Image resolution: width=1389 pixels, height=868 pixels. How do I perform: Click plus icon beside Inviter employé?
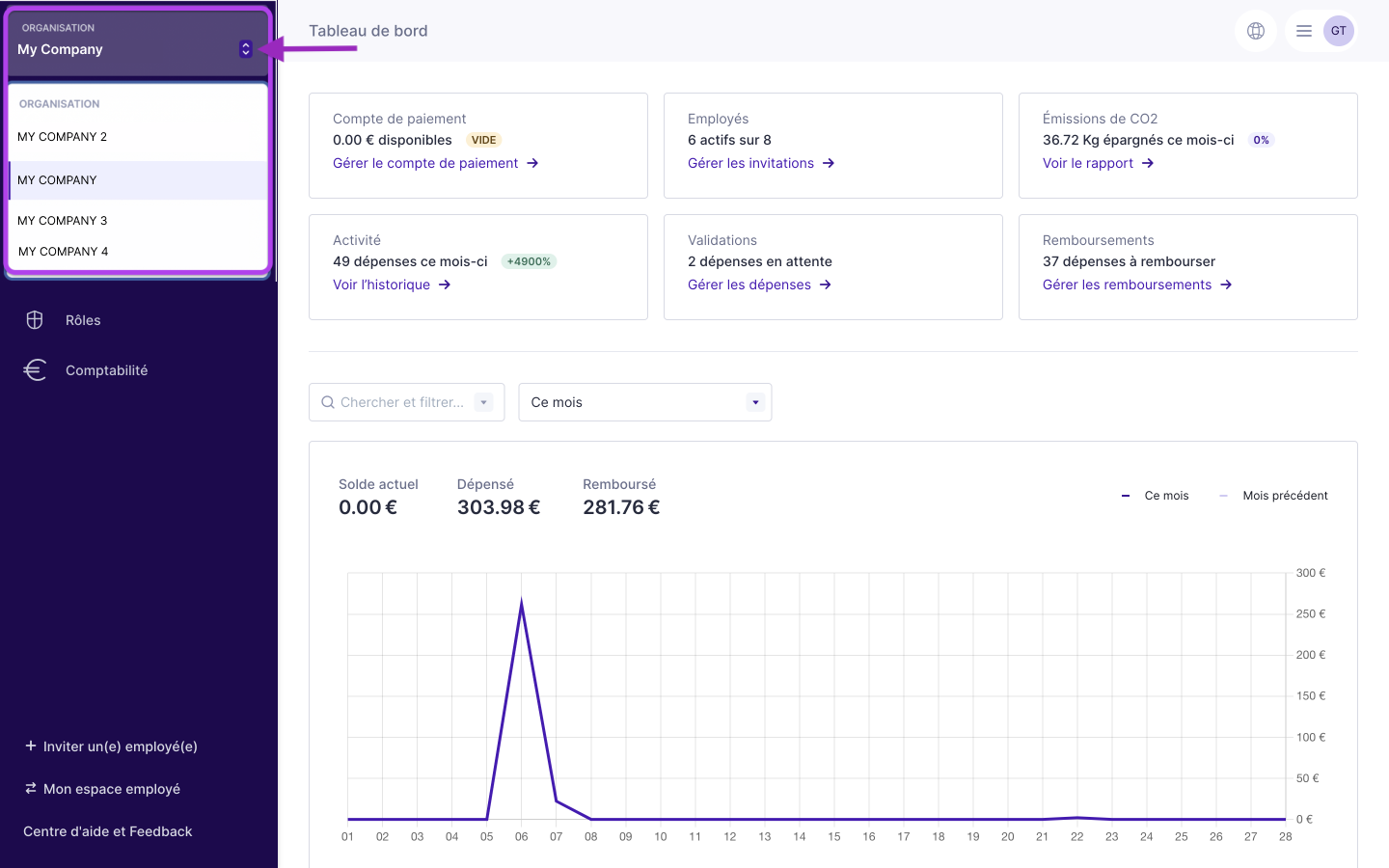pyautogui.click(x=31, y=746)
